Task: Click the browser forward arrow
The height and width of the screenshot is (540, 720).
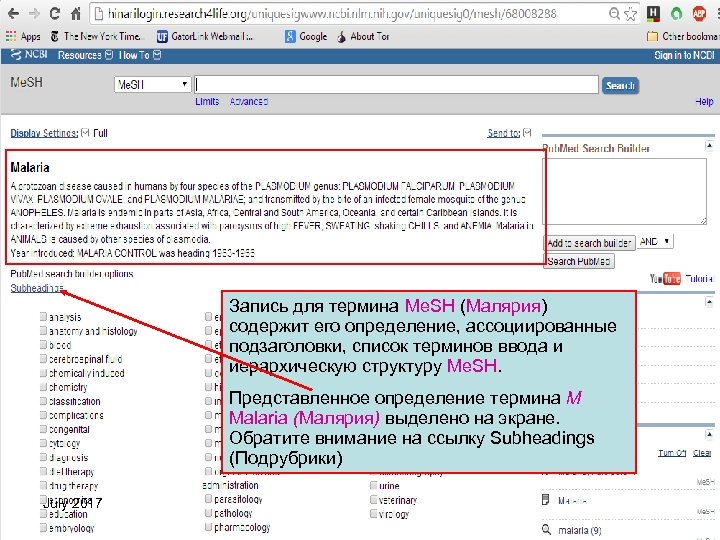Action: tap(34, 14)
